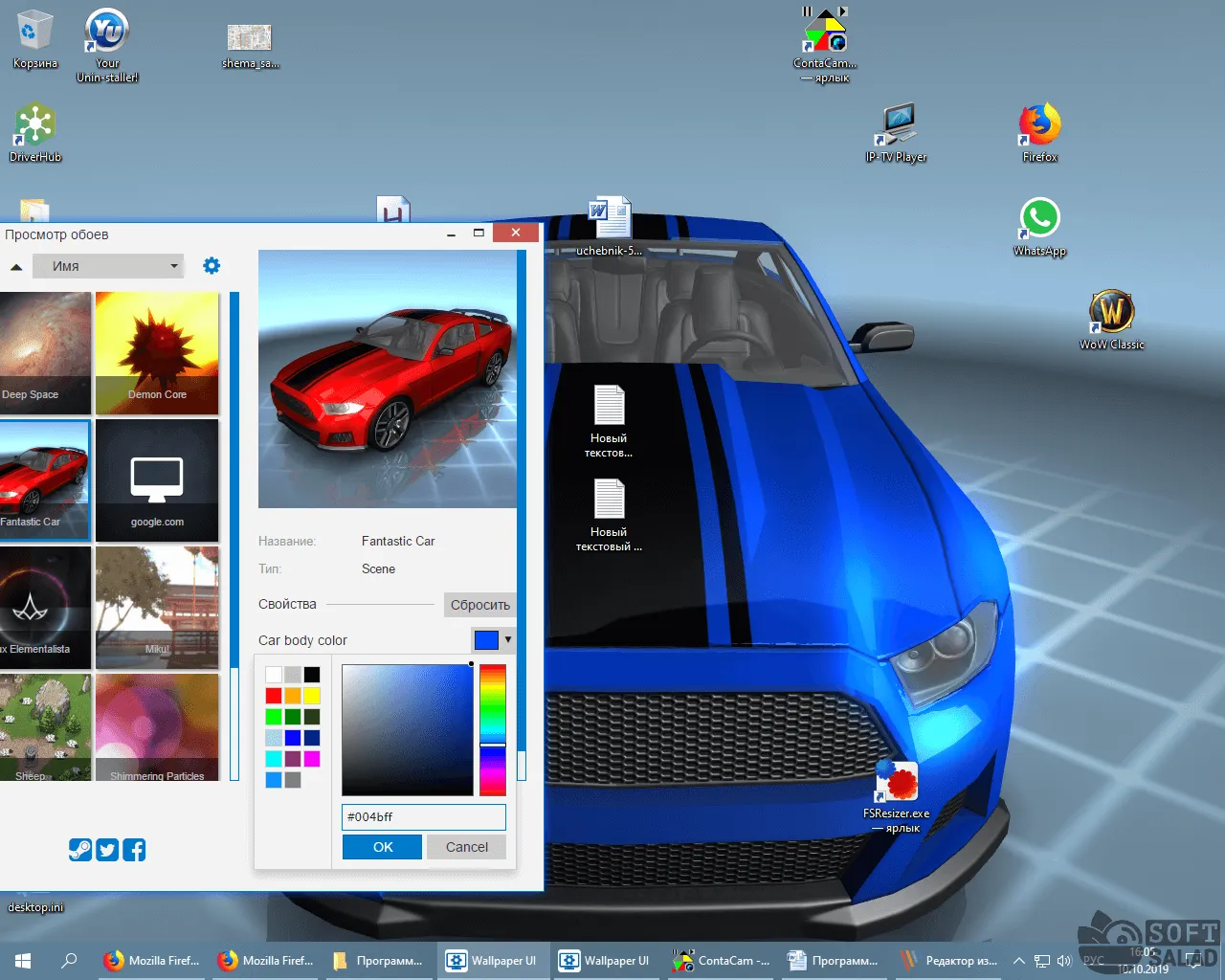Click the saturation-brightness color field
This screenshot has width=1225, height=980.
(408, 730)
